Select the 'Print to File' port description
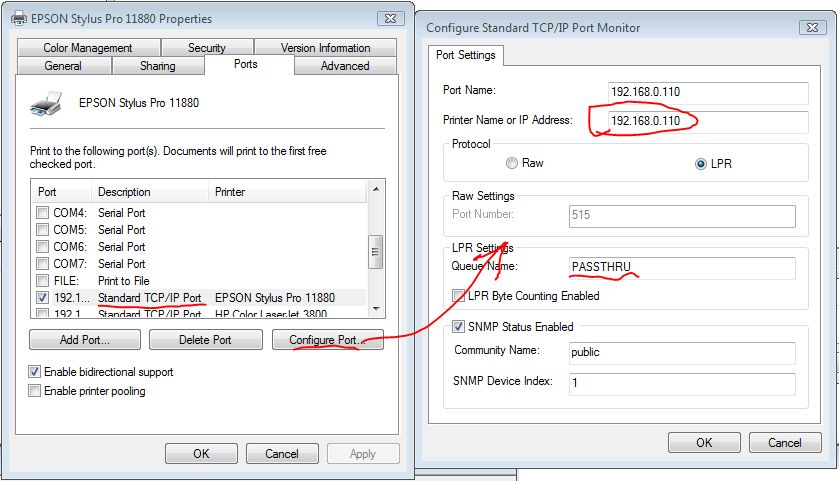The width and height of the screenshot is (839, 481). coord(124,281)
